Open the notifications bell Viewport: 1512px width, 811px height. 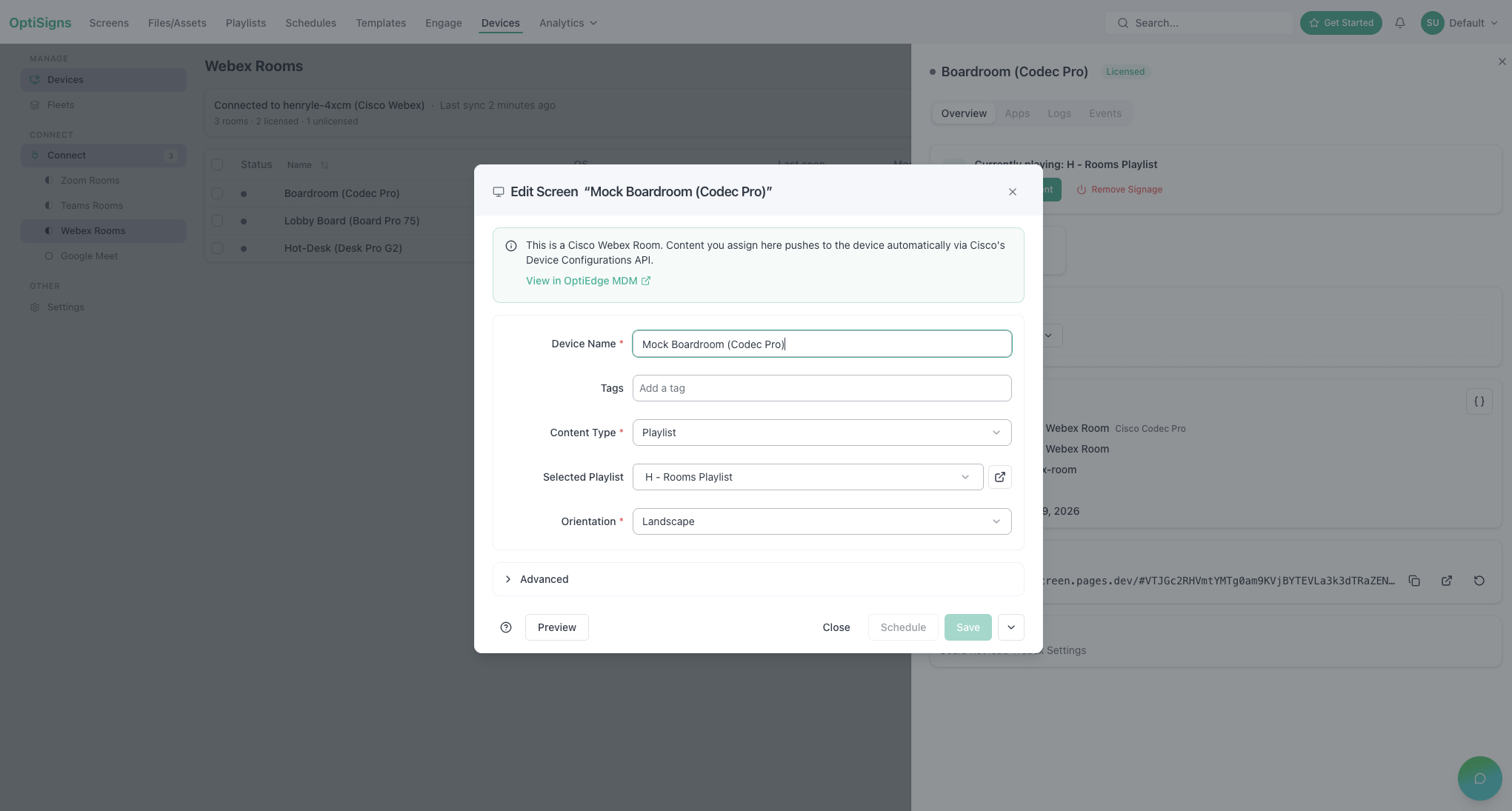tap(1399, 23)
